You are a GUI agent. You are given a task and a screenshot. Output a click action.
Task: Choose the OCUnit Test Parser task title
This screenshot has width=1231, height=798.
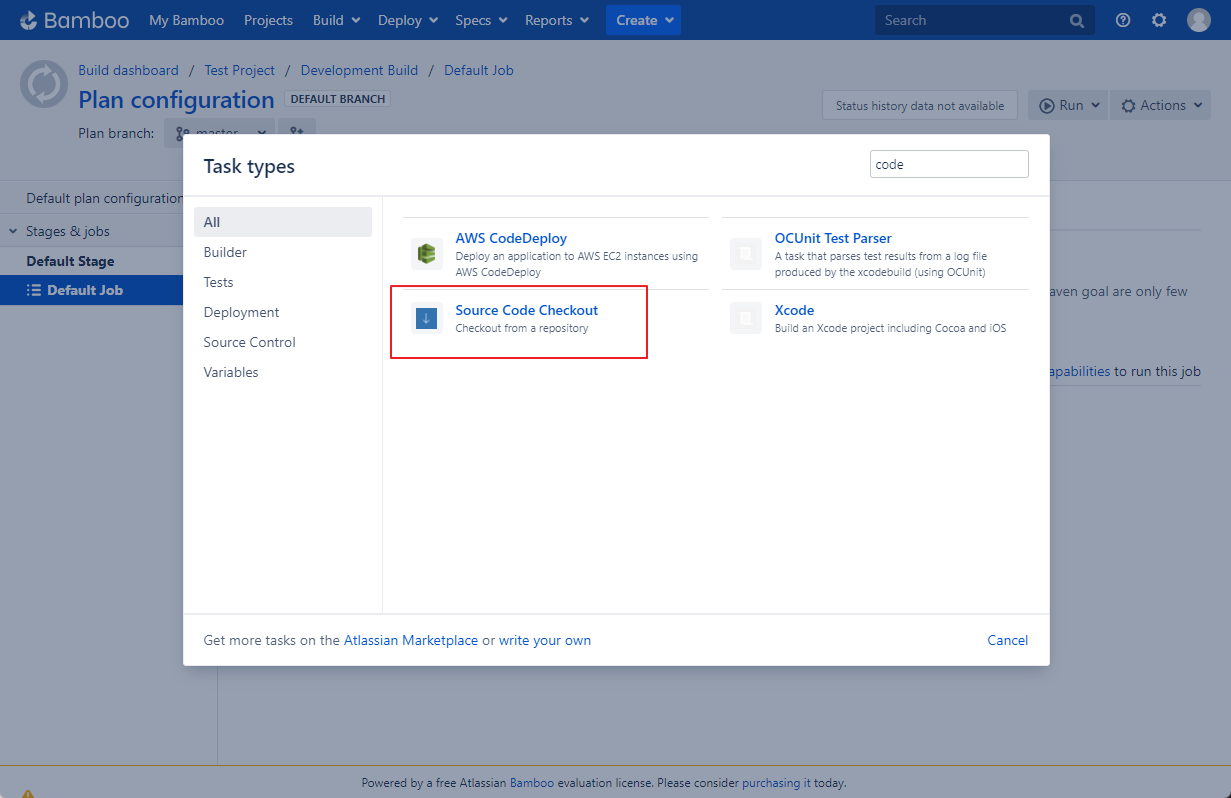(x=833, y=238)
